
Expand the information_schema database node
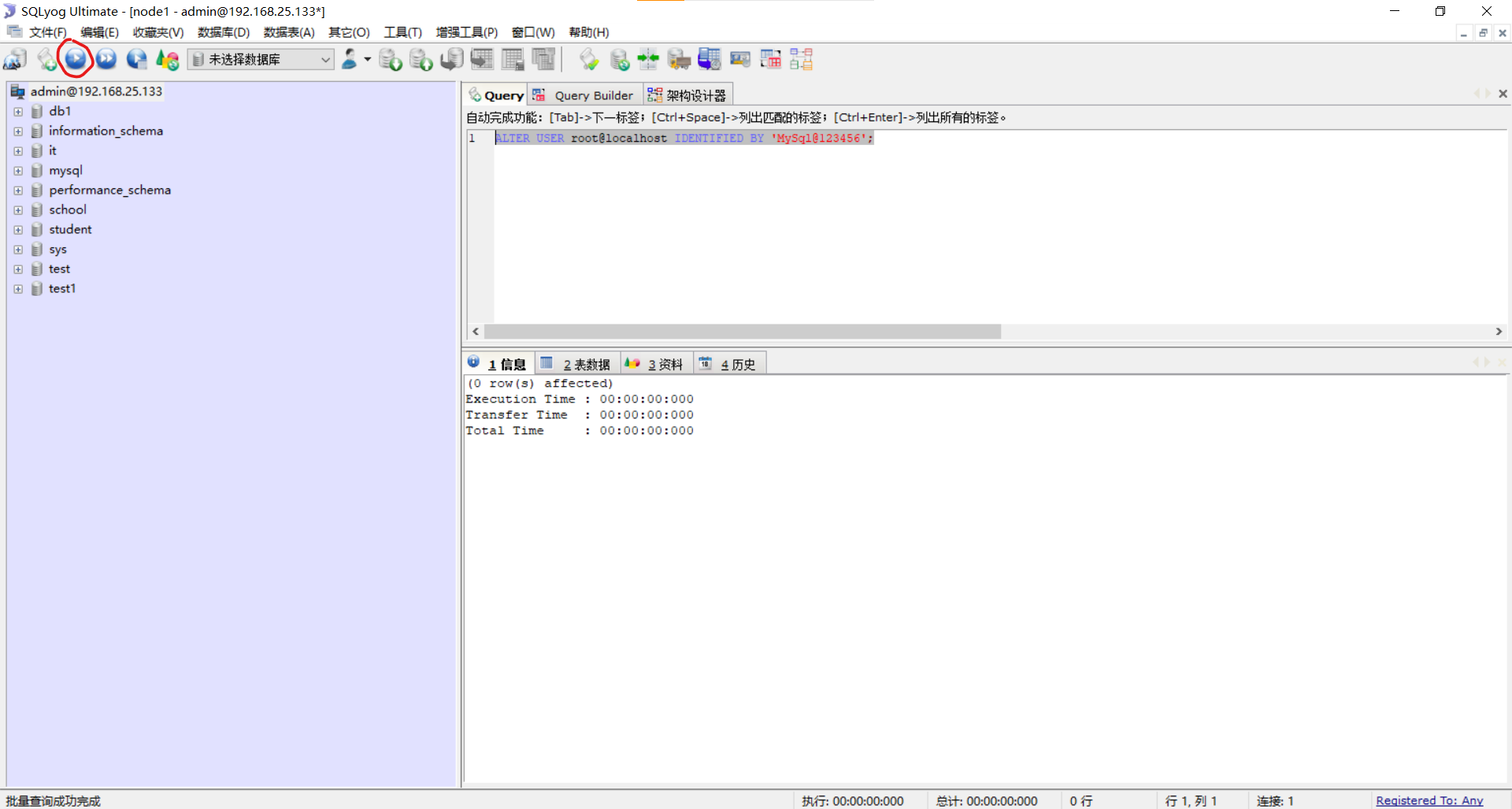coord(18,132)
